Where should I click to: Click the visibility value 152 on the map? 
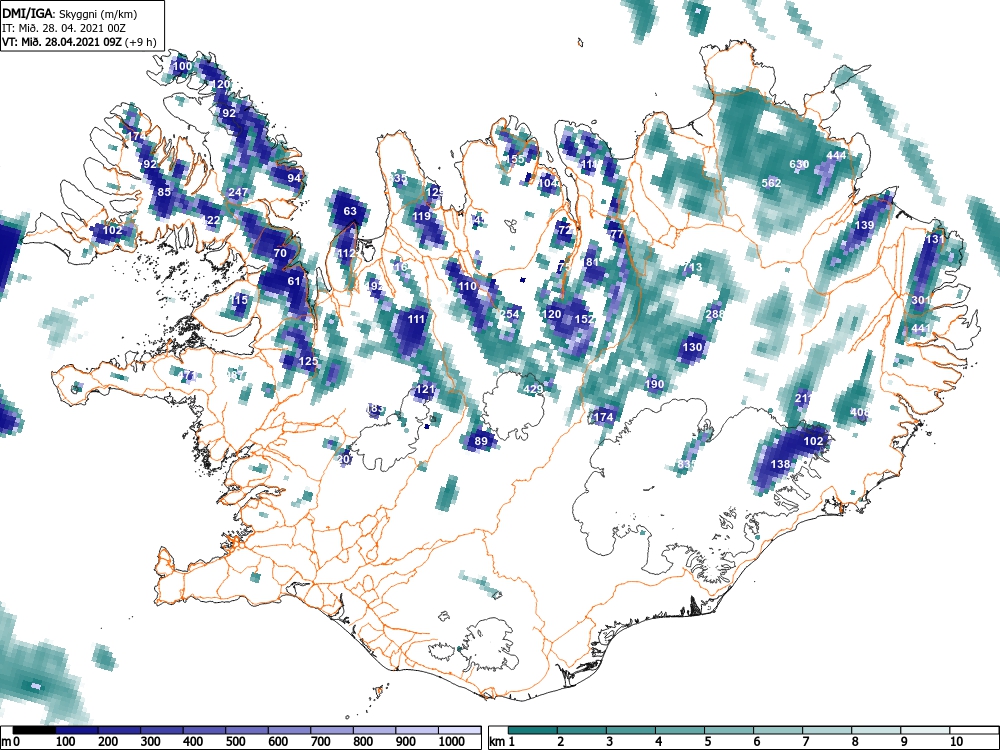584,319
